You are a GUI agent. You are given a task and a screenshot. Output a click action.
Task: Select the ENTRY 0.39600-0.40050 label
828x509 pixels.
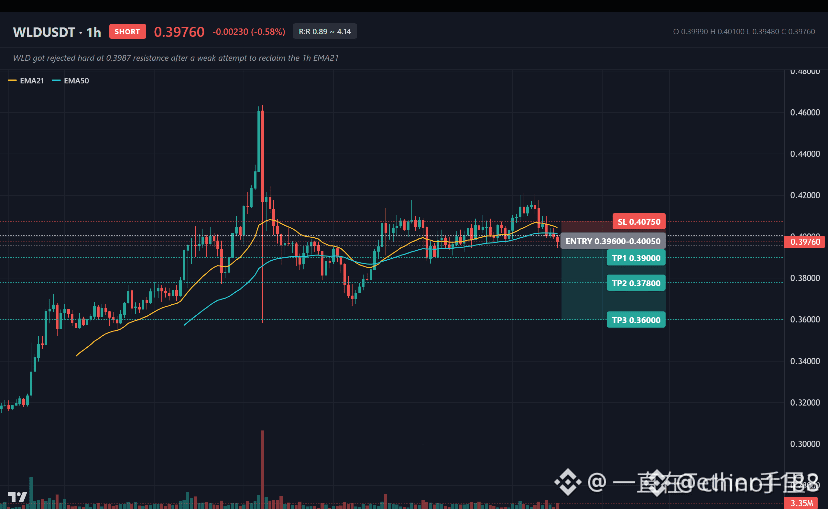pyautogui.click(x=613, y=241)
